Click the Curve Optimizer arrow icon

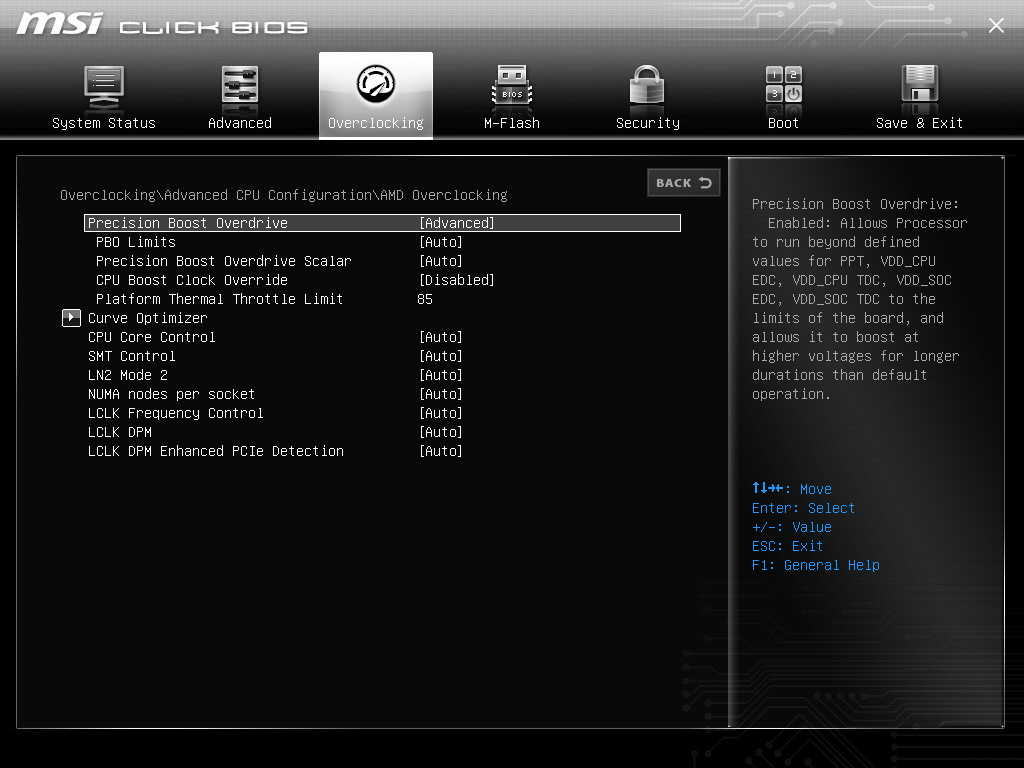(71, 318)
